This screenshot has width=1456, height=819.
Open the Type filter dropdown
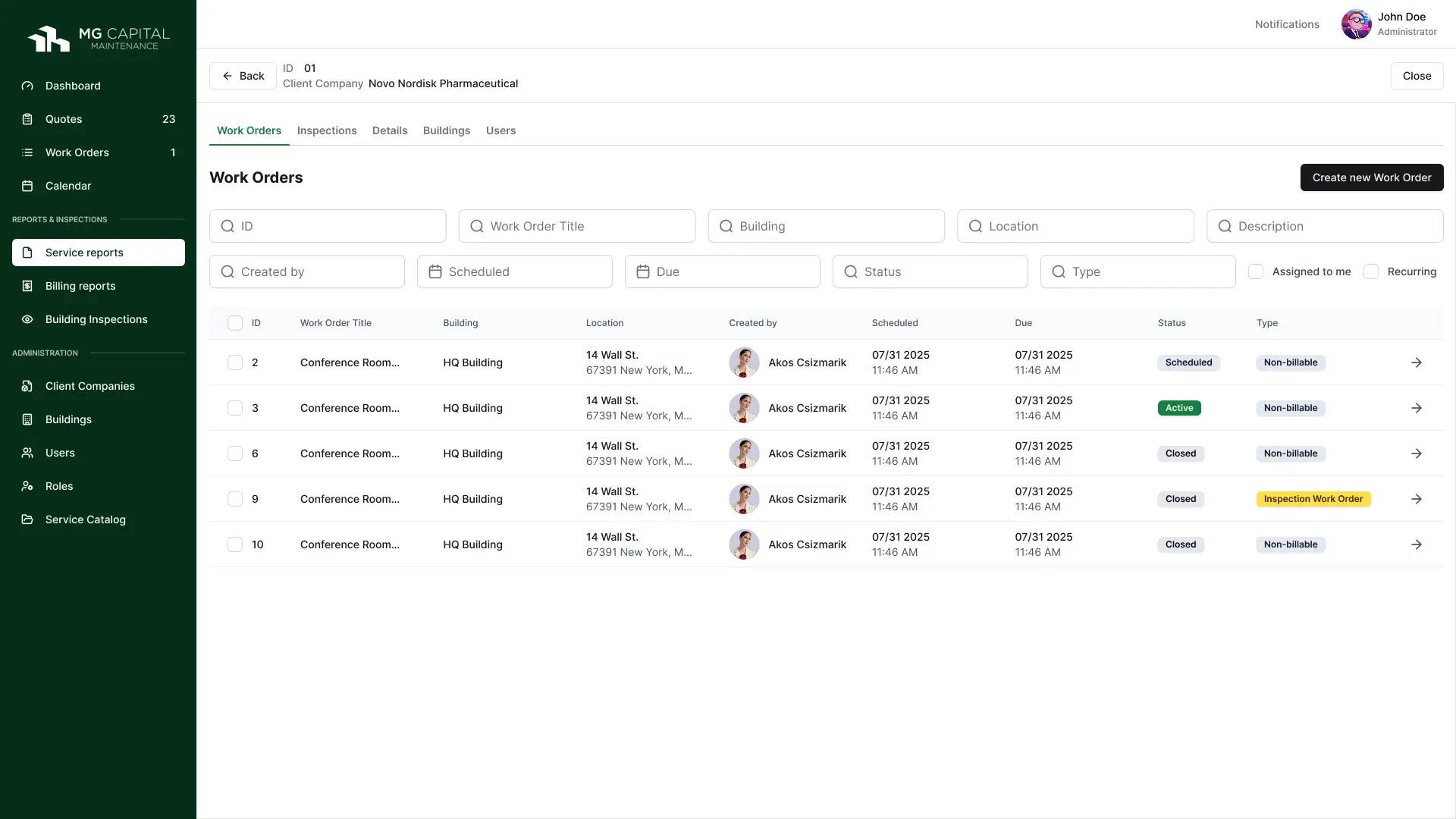coord(1137,271)
